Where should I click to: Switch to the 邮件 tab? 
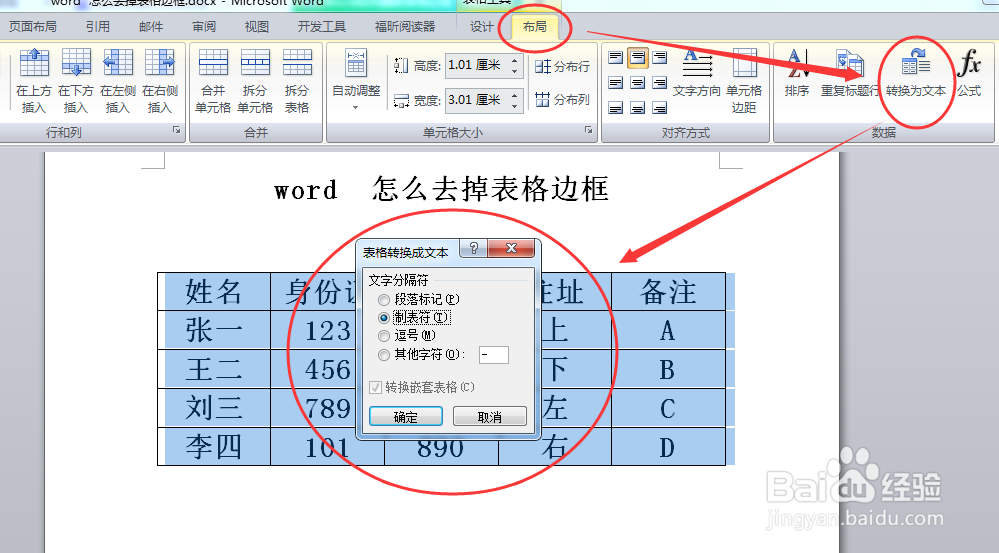(x=151, y=27)
